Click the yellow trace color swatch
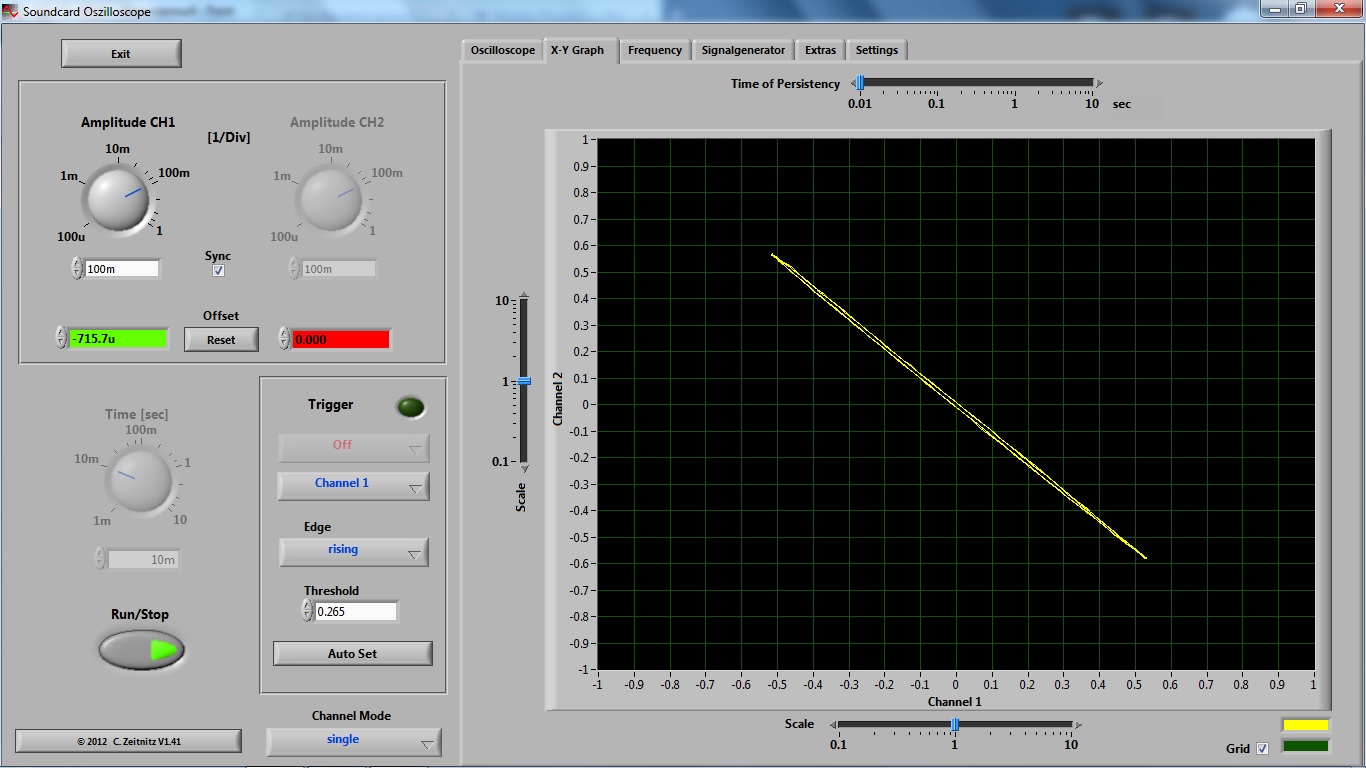 pos(1305,725)
